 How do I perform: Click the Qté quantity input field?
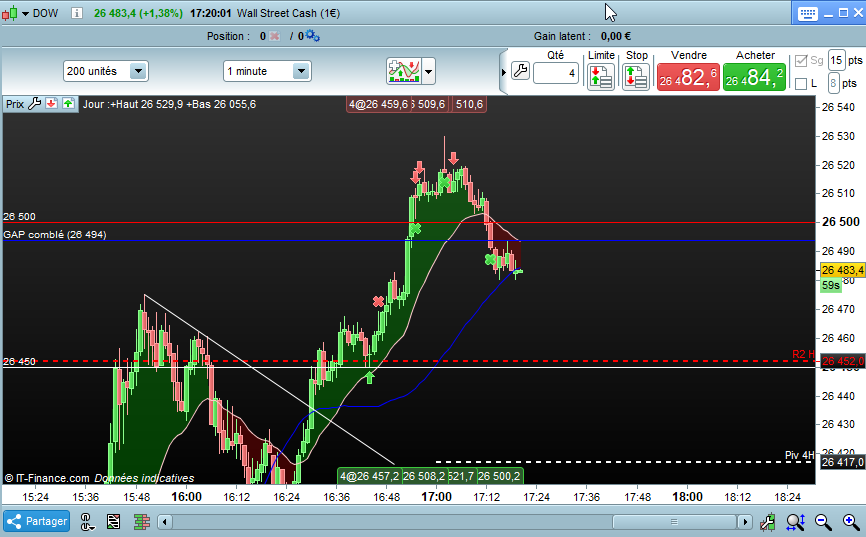(x=556, y=73)
